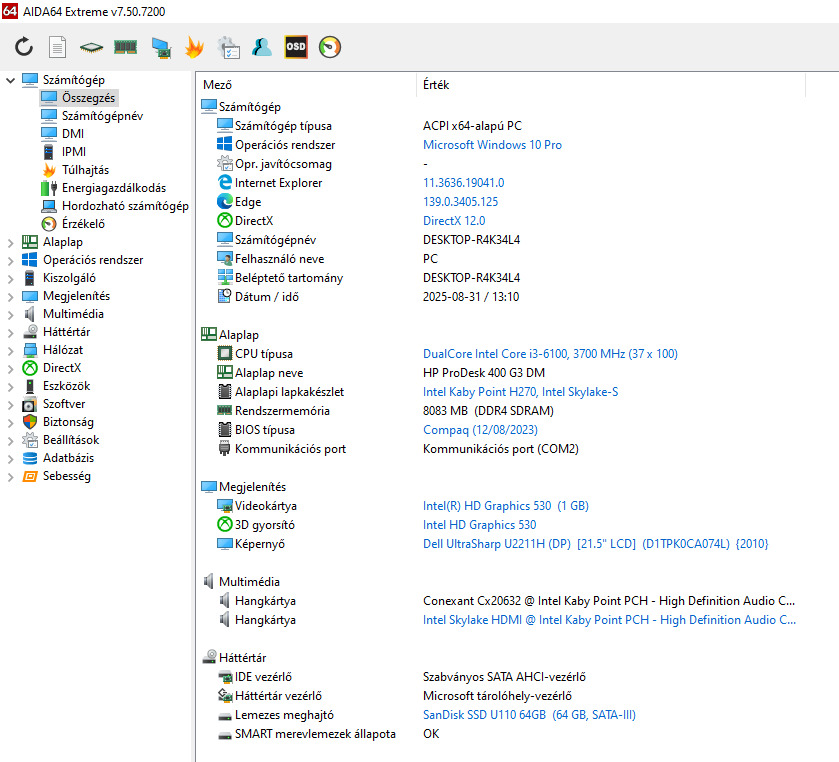839x762 pixels.
Task: Launch the flame stability test icon
Action: (x=194, y=47)
